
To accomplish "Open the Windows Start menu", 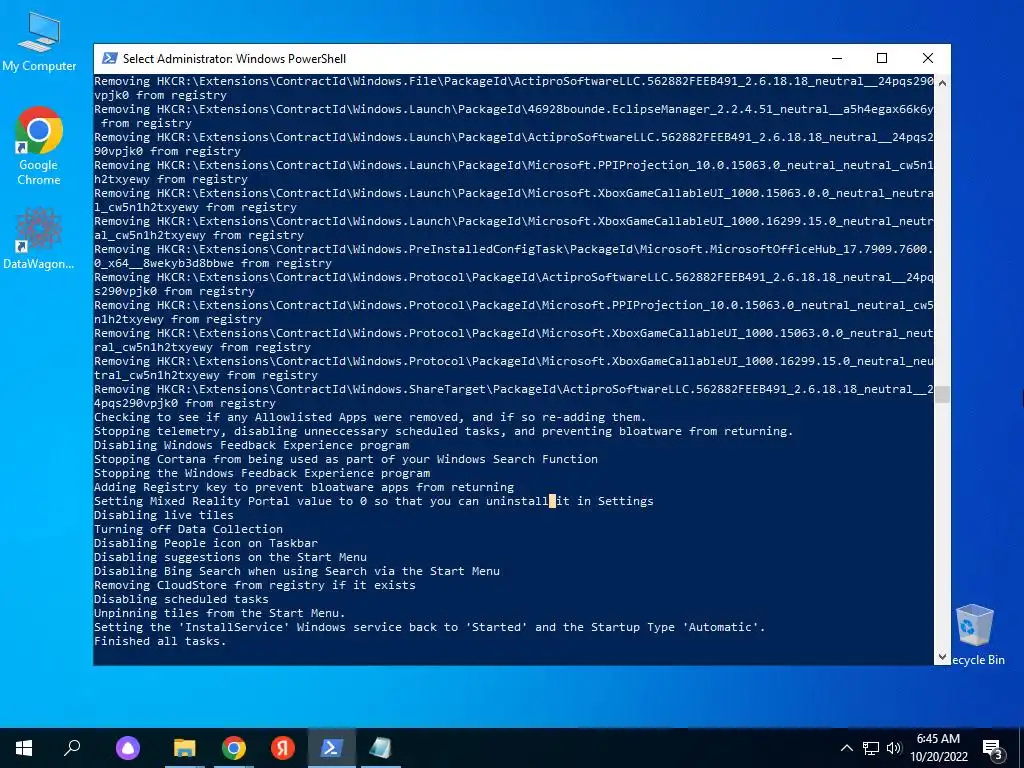I will pos(24,748).
